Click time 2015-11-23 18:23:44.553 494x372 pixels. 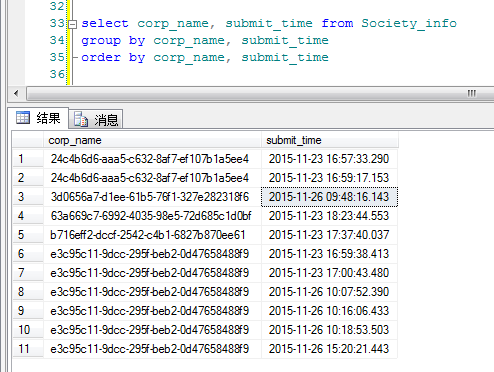[330, 216]
